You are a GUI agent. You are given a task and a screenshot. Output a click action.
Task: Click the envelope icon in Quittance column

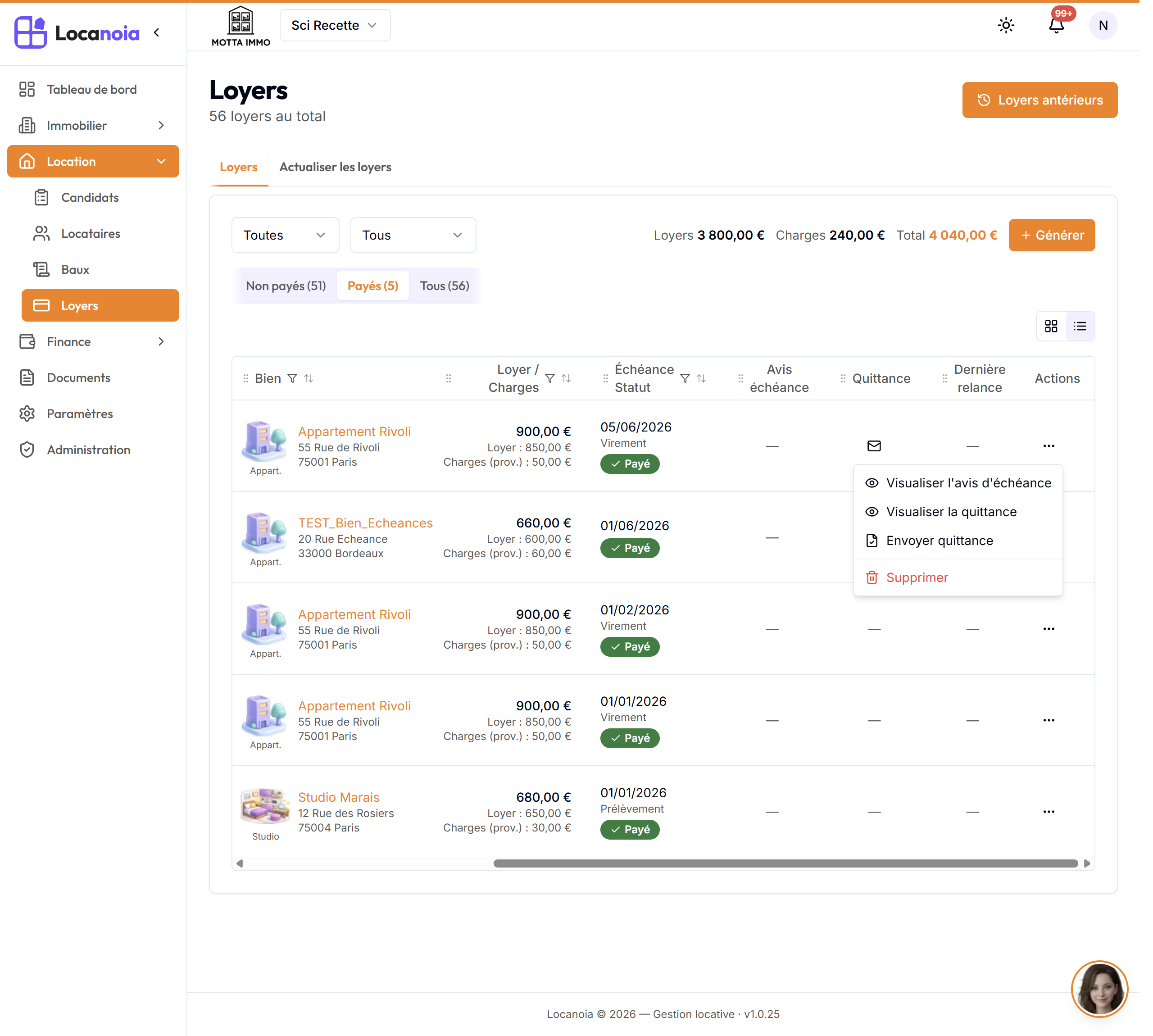[874, 446]
